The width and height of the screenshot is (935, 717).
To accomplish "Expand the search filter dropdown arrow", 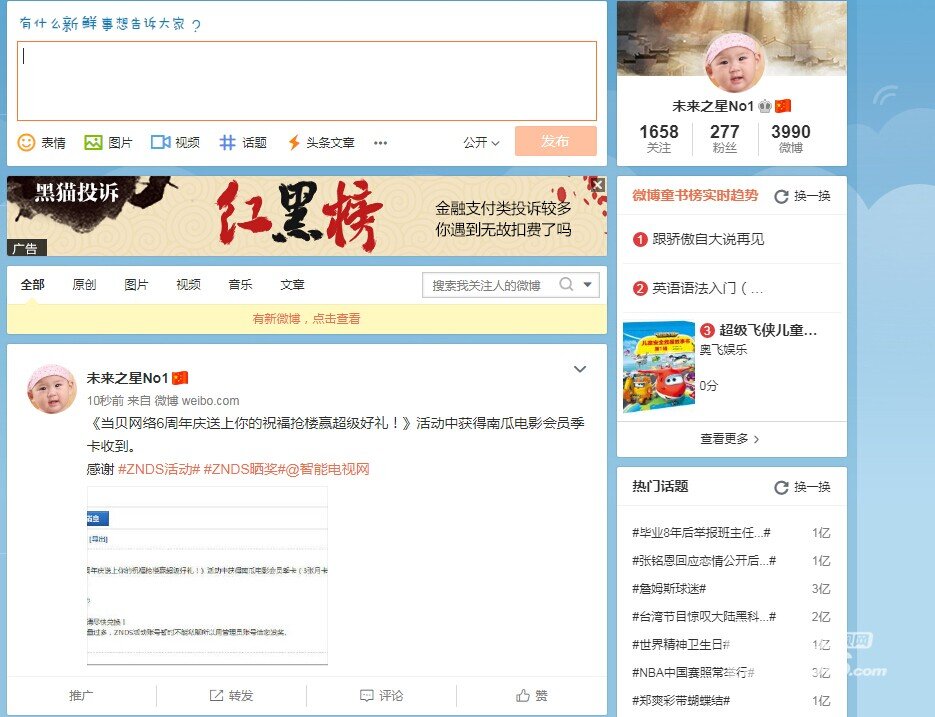I will pyautogui.click(x=588, y=285).
